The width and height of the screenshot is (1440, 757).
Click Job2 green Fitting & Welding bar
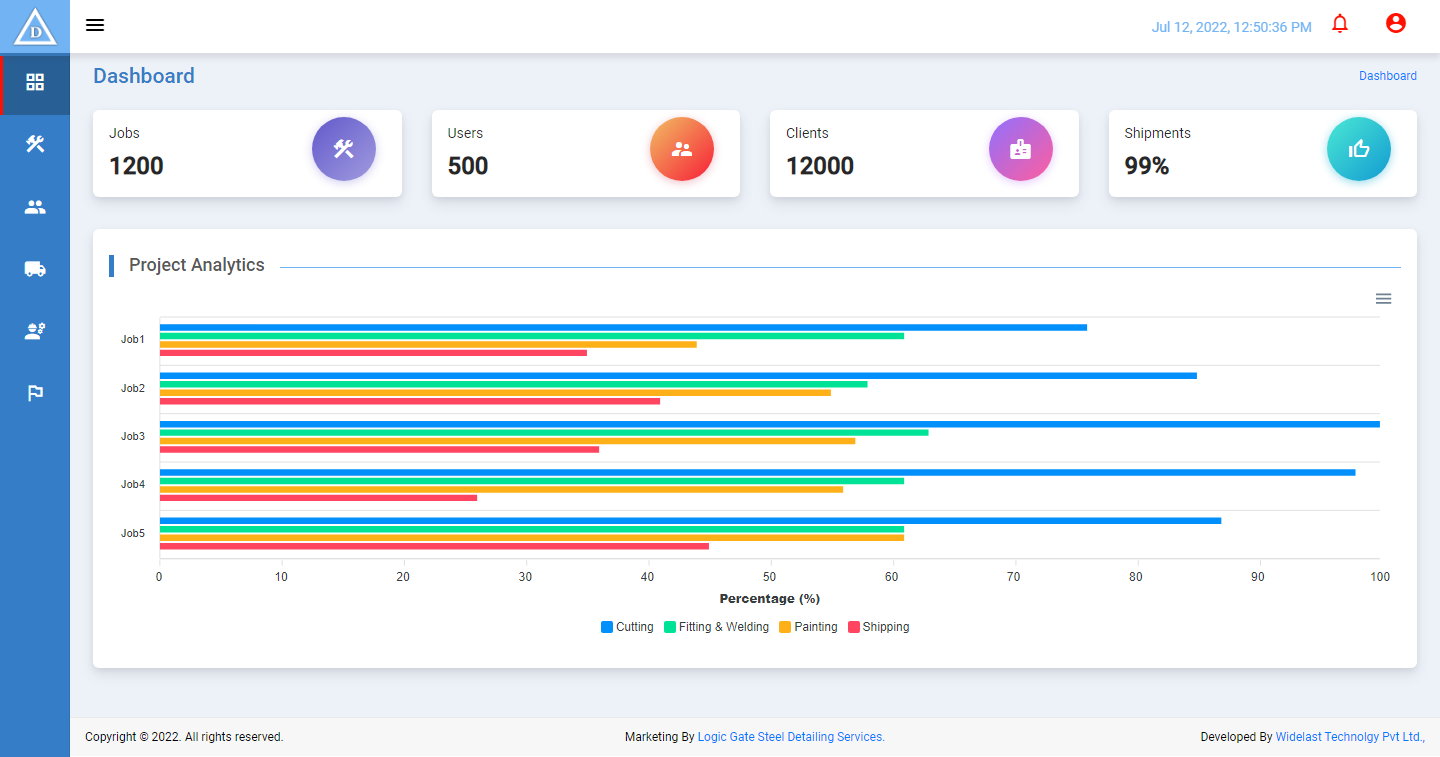pyautogui.click(x=514, y=384)
